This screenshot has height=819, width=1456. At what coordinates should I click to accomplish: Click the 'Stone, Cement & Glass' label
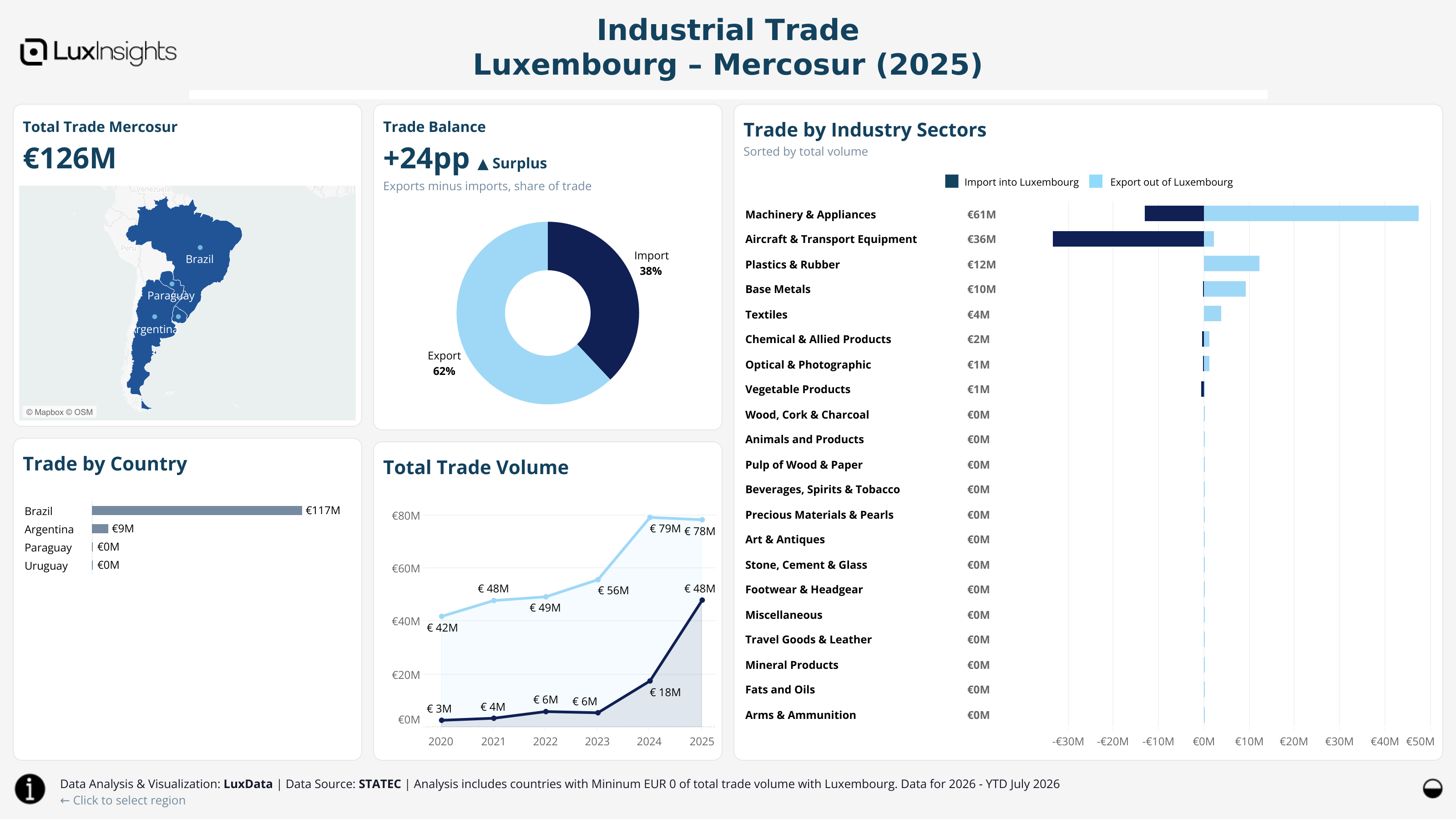click(806, 565)
